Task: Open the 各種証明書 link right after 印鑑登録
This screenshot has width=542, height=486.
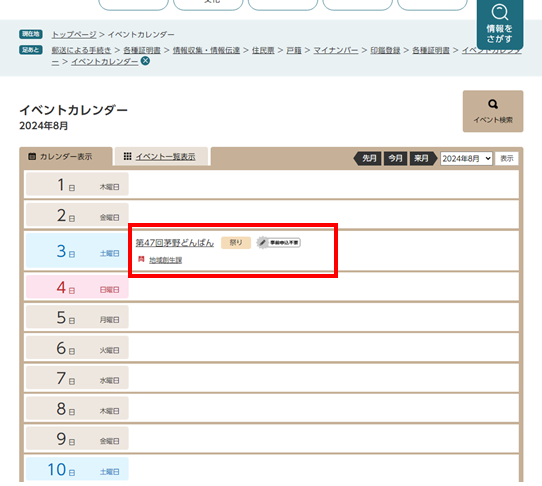Action: click(x=431, y=50)
